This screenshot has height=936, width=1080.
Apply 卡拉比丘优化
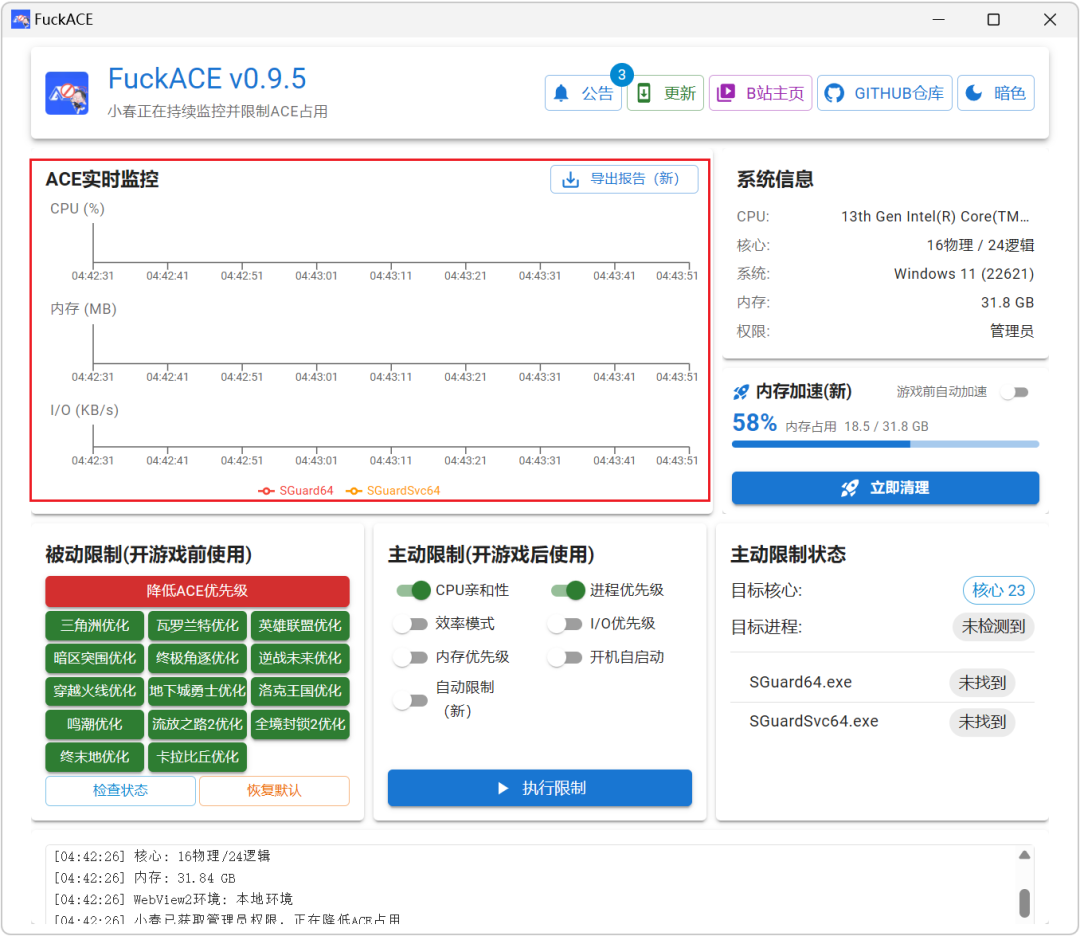click(x=197, y=757)
